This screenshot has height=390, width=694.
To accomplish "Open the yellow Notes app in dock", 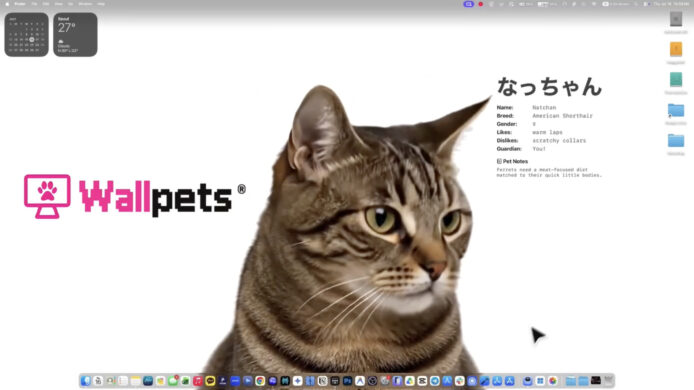I will tap(135, 381).
